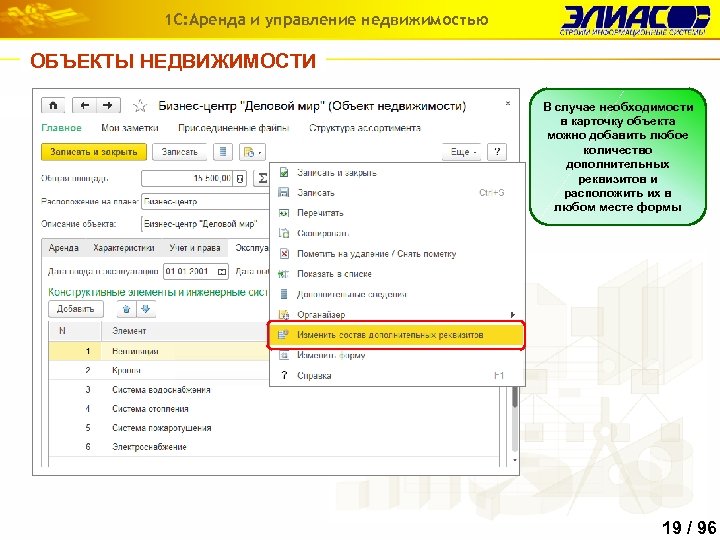Choose Изменить форму menu entry
The width and height of the screenshot is (720, 540).
[x=397, y=355]
